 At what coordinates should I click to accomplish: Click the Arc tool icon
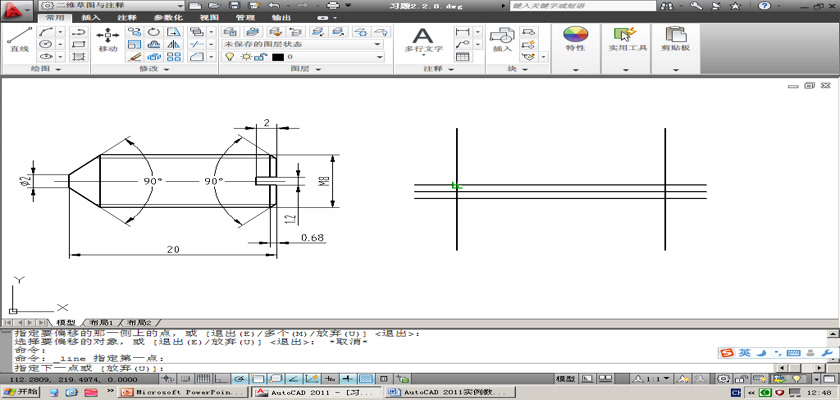pos(47,32)
